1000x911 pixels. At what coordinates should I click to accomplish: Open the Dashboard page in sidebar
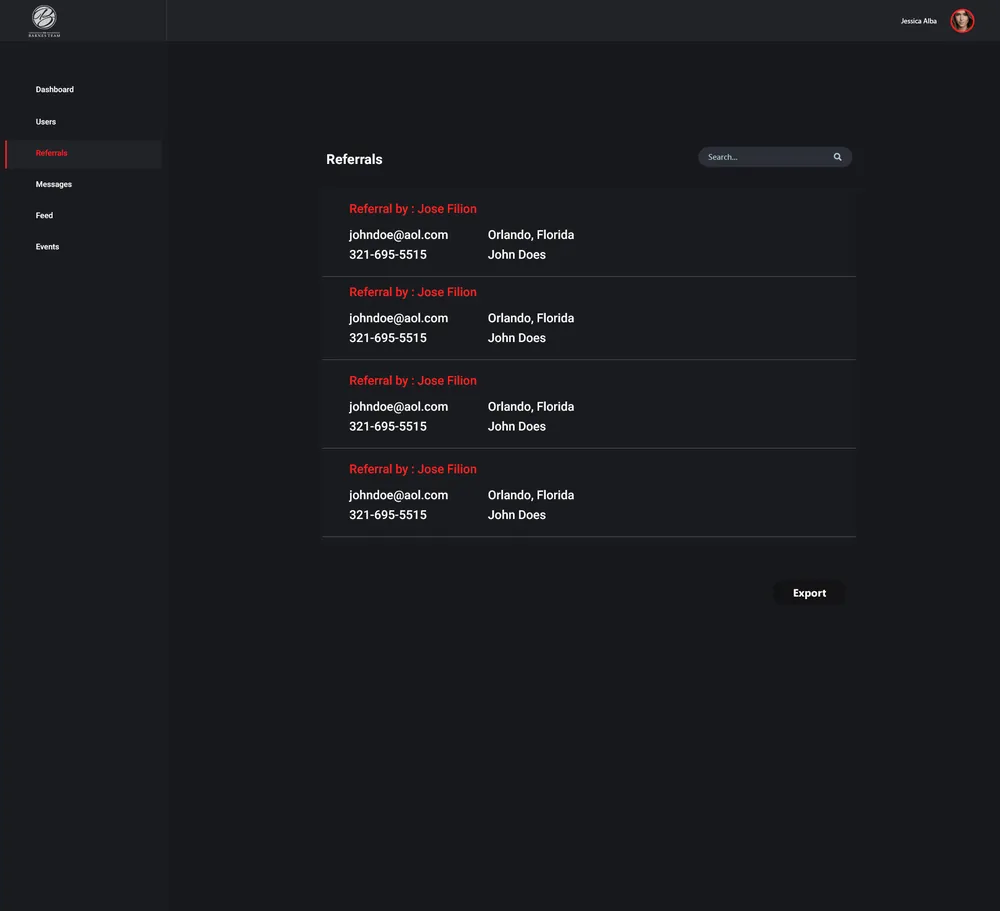coord(55,90)
